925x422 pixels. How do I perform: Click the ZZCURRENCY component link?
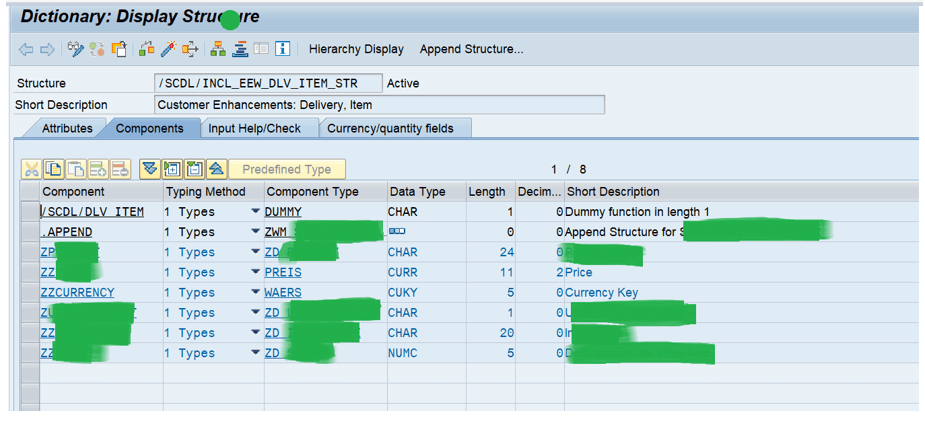(x=77, y=292)
